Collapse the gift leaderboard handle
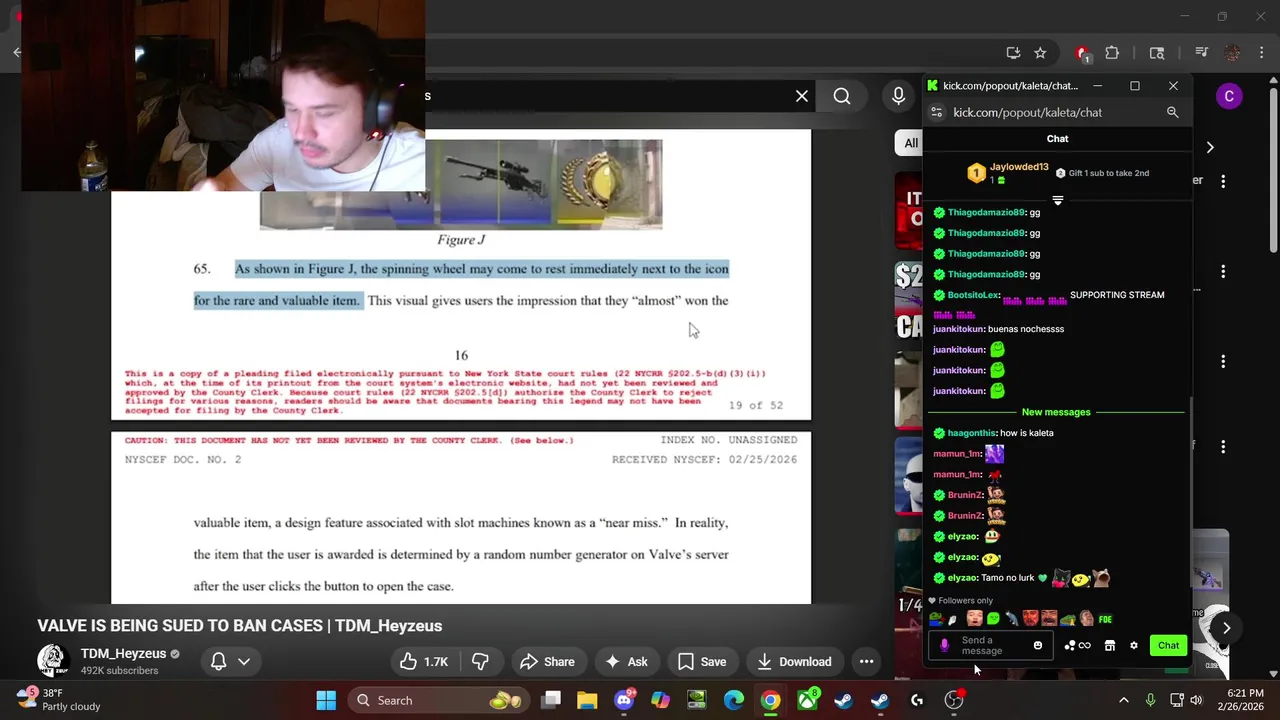Screen dimensions: 1280x720 pyautogui.click(x=1057, y=200)
